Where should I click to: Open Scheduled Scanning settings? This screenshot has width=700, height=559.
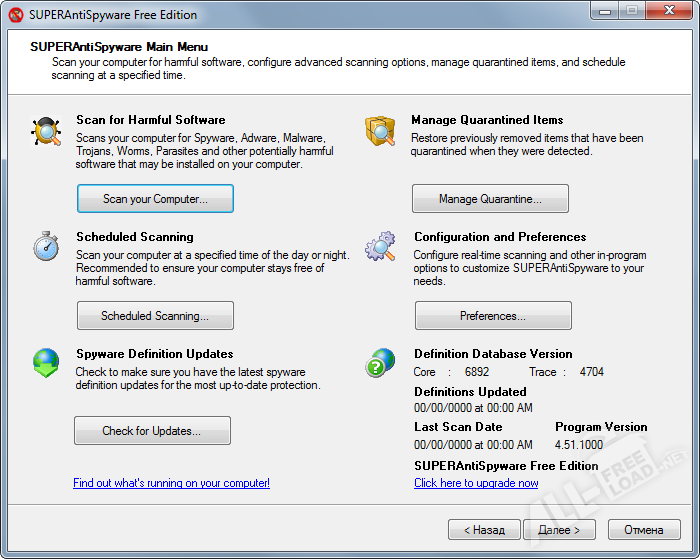[x=155, y=316]
